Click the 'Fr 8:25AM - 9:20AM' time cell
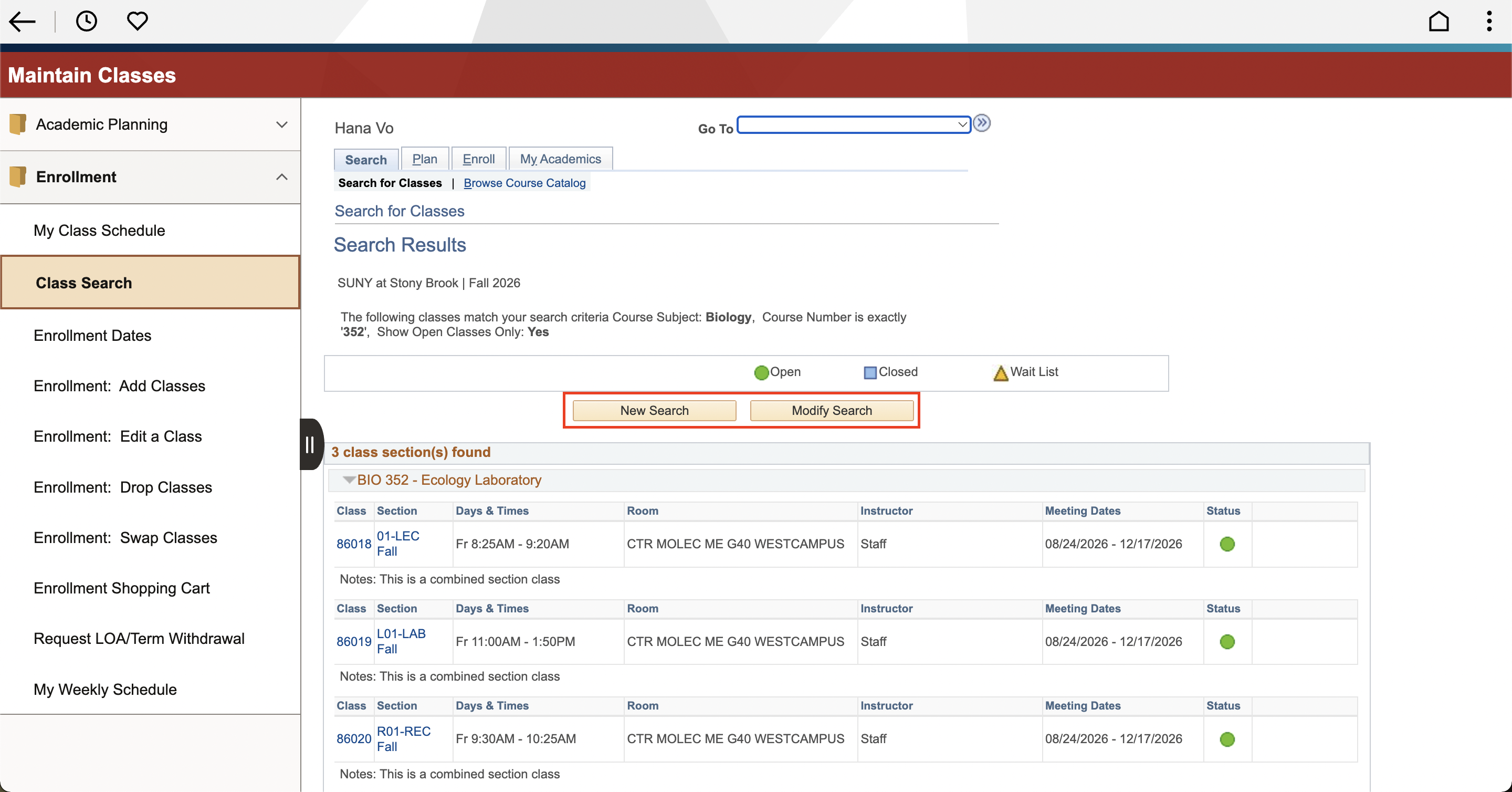This screenshot has height=792, width=1512. [x=512, y=544]
